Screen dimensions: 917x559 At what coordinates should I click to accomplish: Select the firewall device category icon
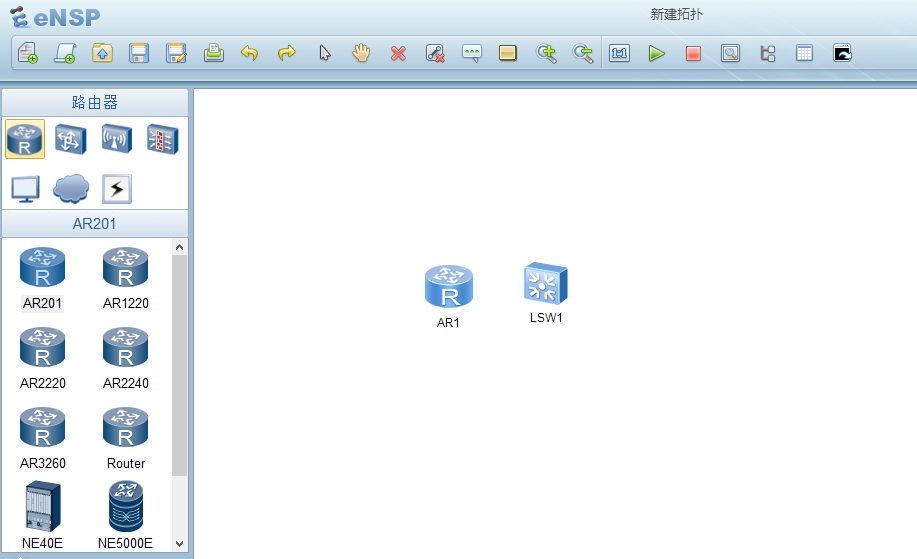coord(162,139)
